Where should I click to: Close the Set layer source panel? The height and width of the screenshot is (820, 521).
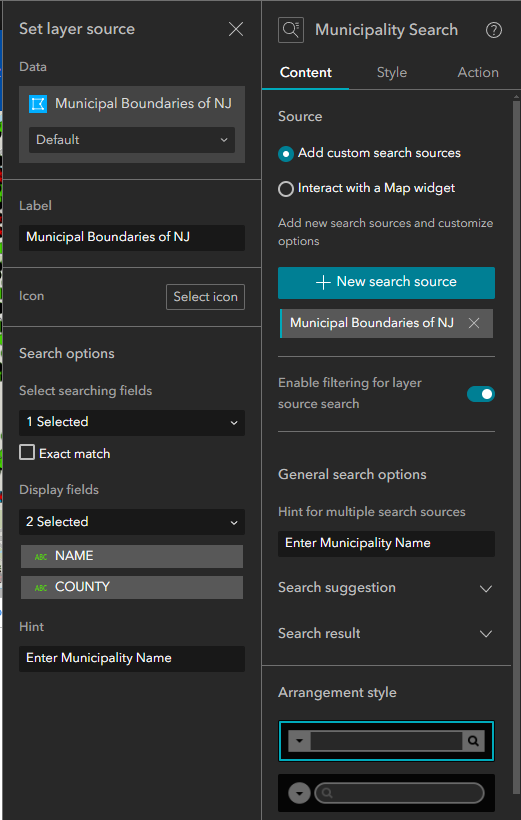tap(236, 29)
